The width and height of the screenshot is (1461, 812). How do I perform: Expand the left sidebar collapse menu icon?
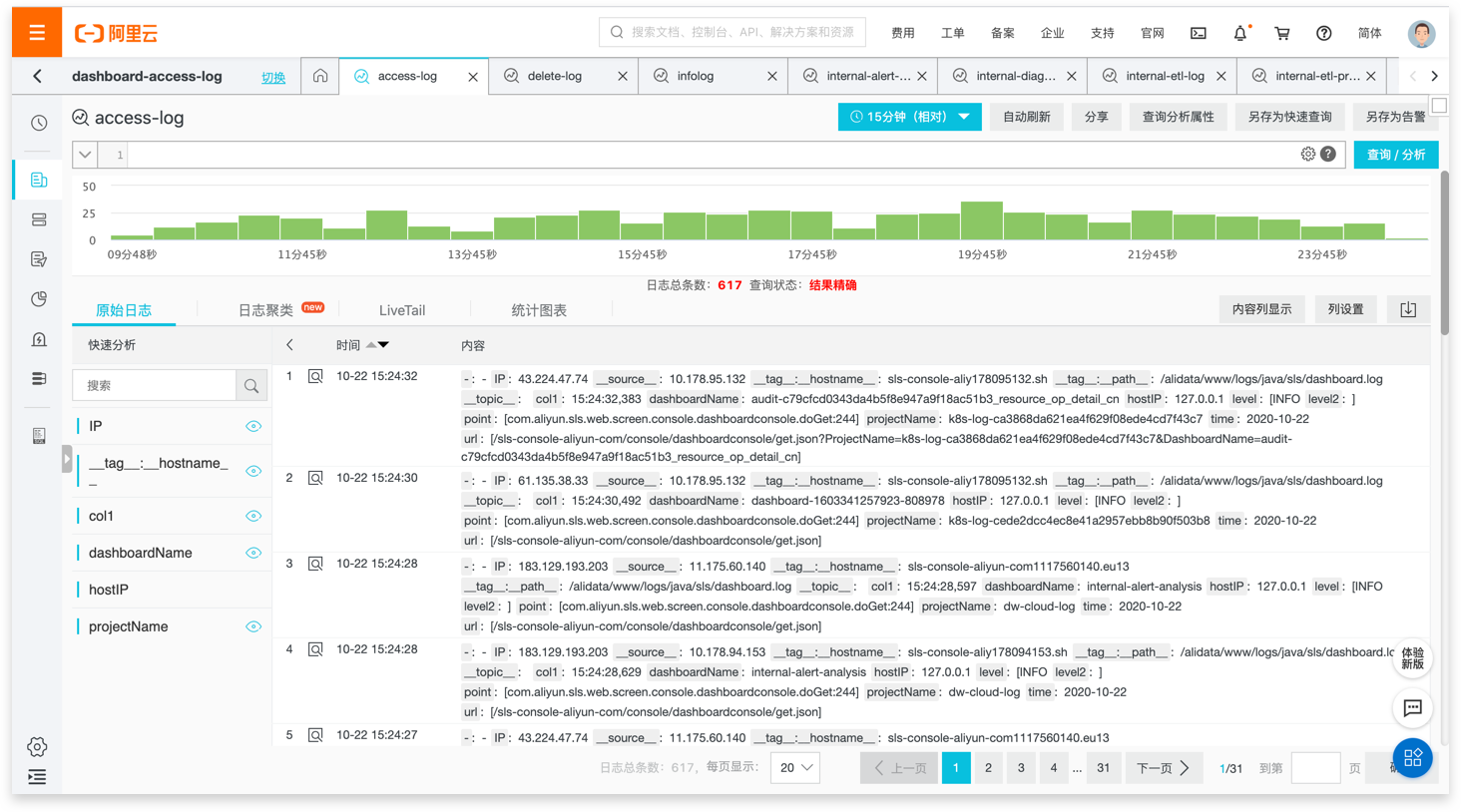point(37,777)
